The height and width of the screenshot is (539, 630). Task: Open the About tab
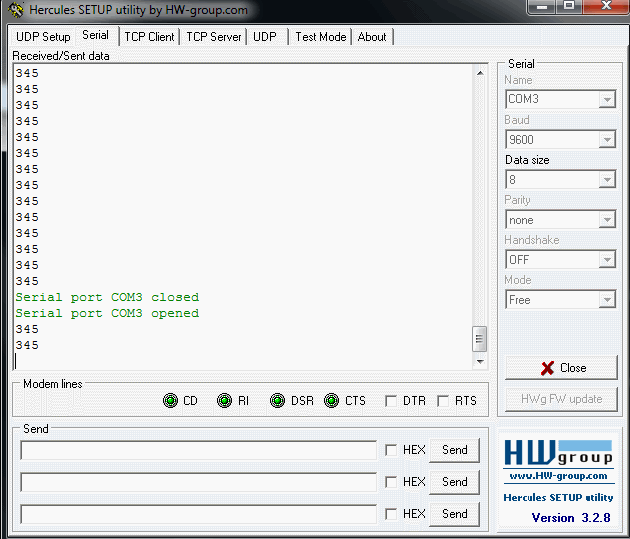point(372,37)
